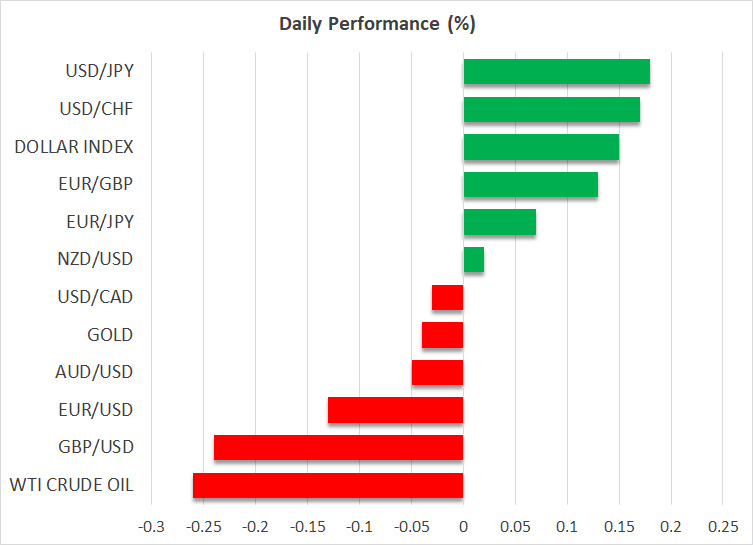Image resolution: width=753 pixels, height=545 pixels.
Task: Click the EUR/JPY green bar
Action: pos(499,222)
